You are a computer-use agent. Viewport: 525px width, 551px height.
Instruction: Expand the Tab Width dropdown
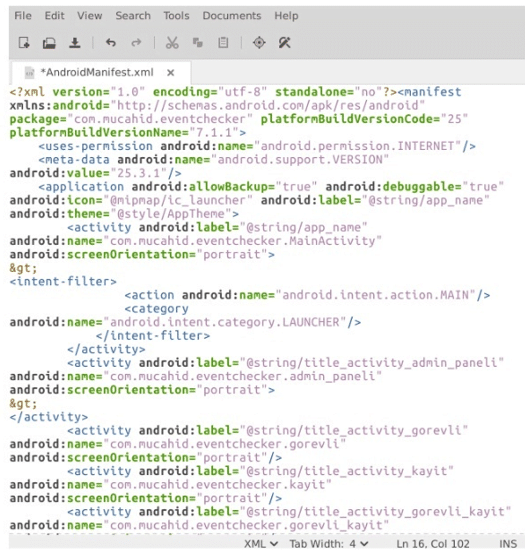tap(329, 544)
